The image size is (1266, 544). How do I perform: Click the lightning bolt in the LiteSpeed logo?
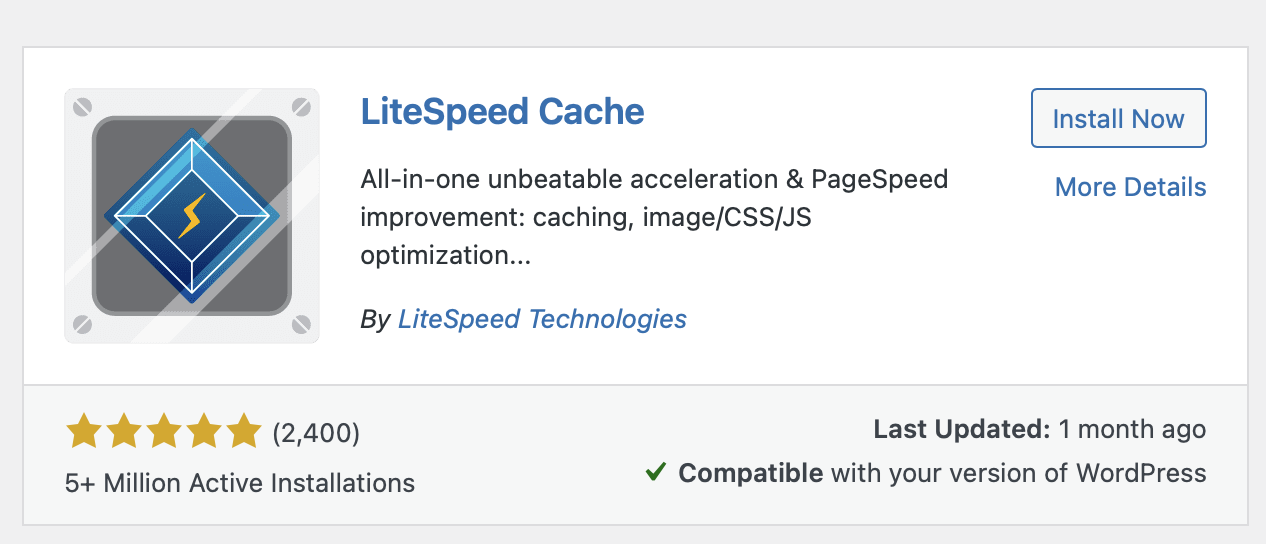pos(191,215)
